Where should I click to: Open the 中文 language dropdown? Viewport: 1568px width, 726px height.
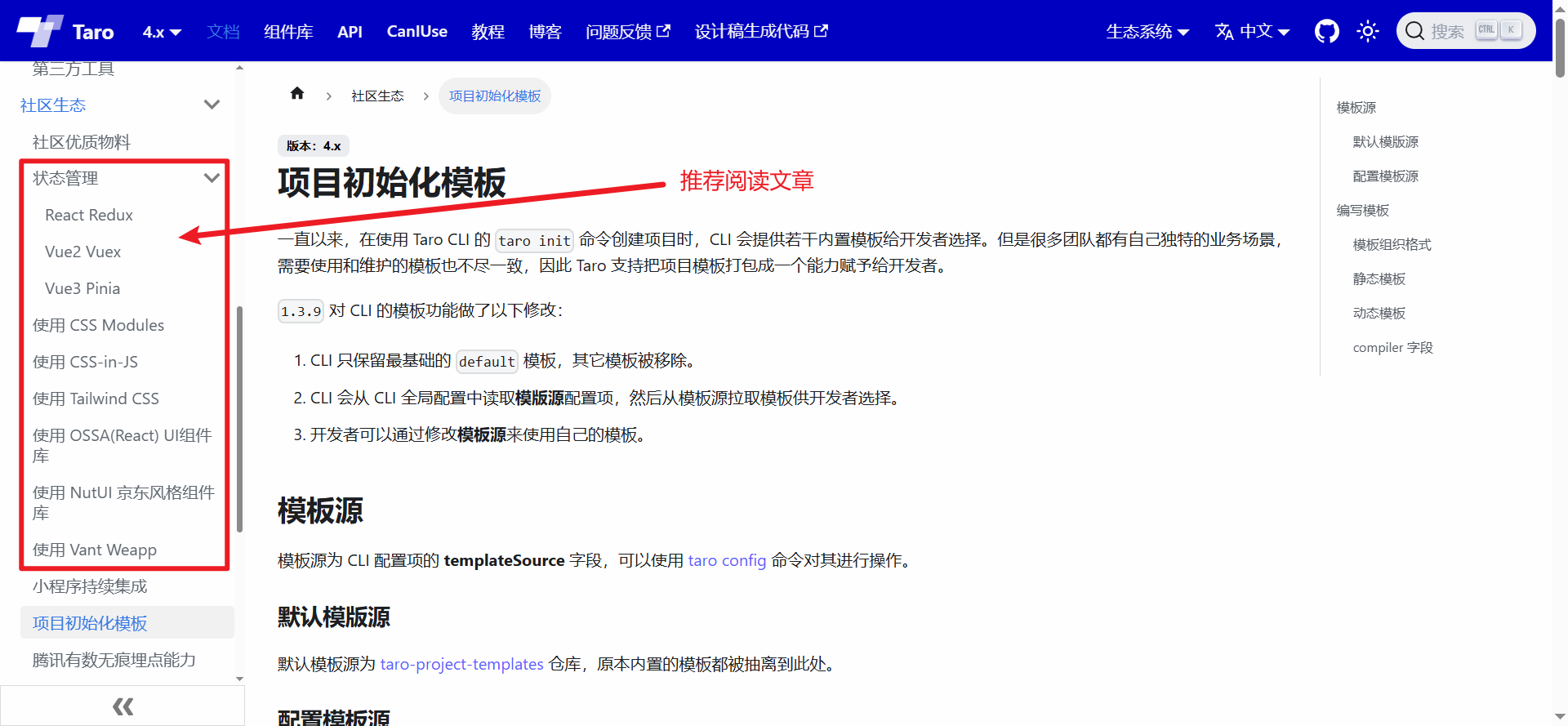click(1252, 31)
